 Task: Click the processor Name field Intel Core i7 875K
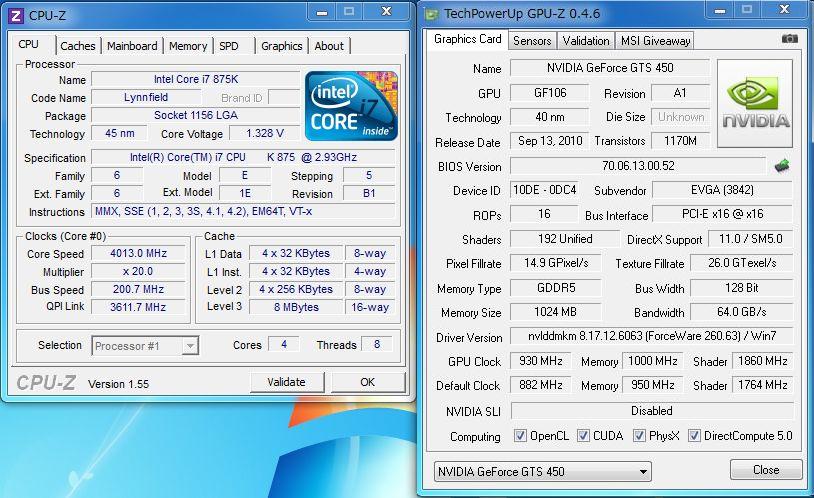point(196,79)
